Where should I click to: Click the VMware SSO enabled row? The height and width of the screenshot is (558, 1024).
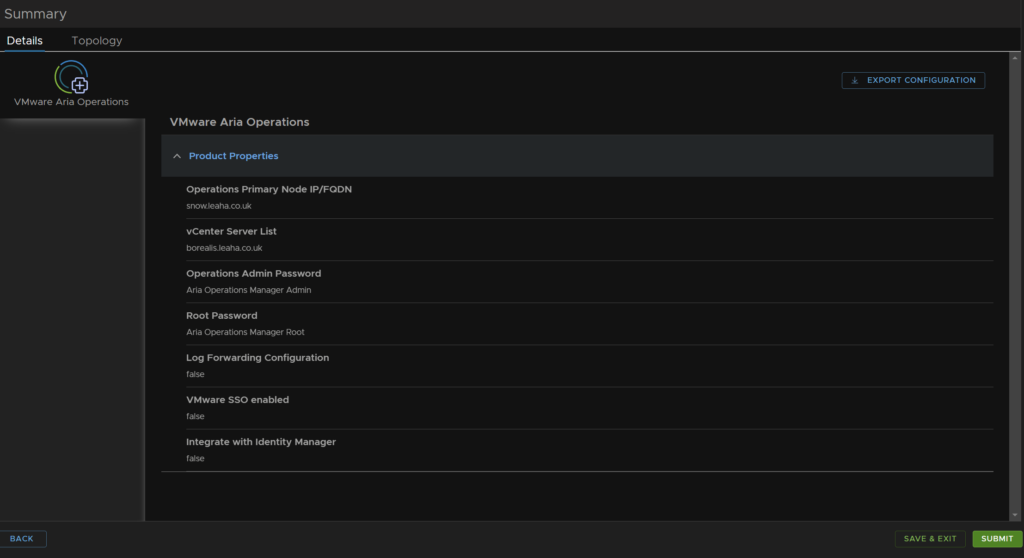(x=589, y=408)
